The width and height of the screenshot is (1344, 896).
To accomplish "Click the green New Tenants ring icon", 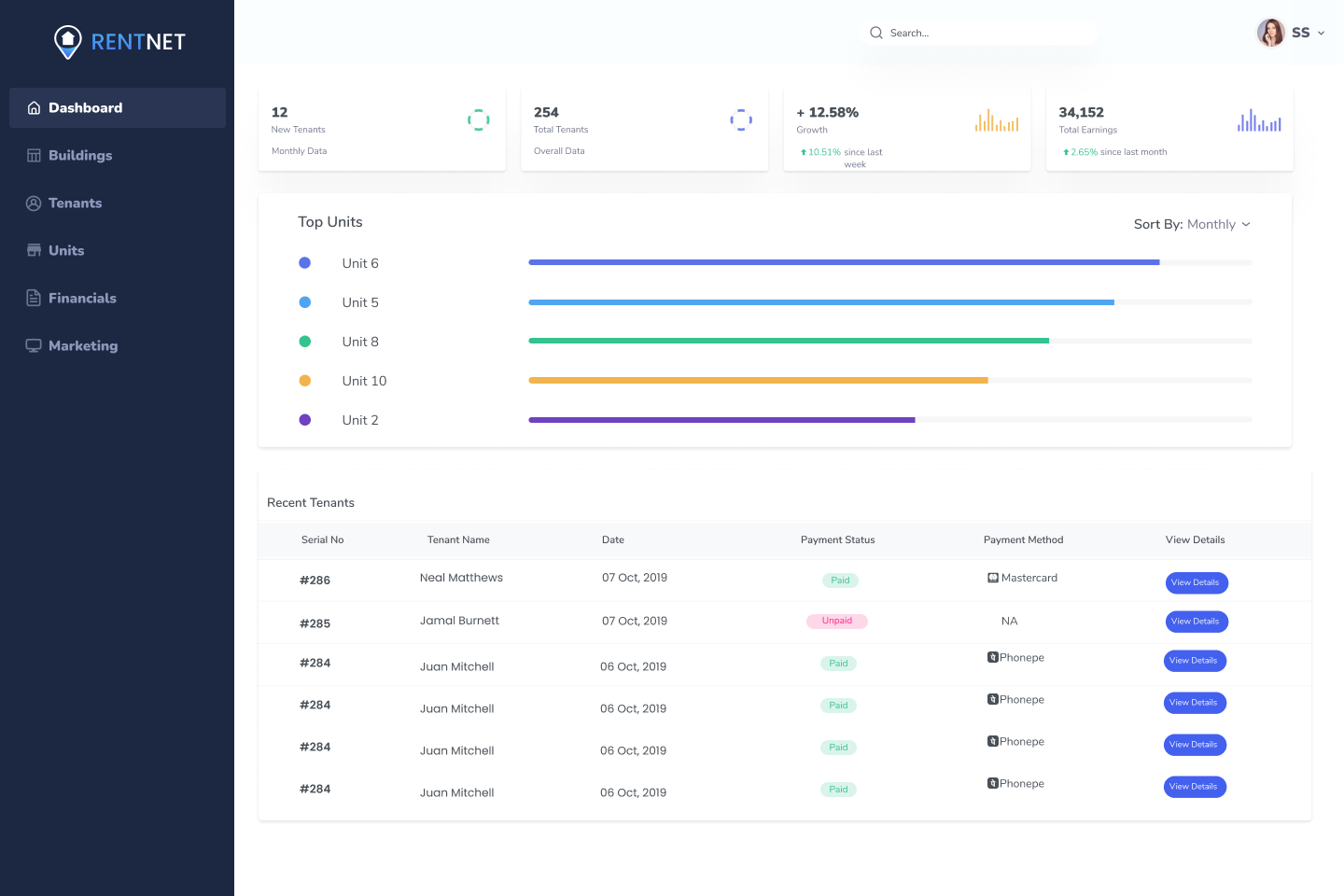I will click(478, 120).
